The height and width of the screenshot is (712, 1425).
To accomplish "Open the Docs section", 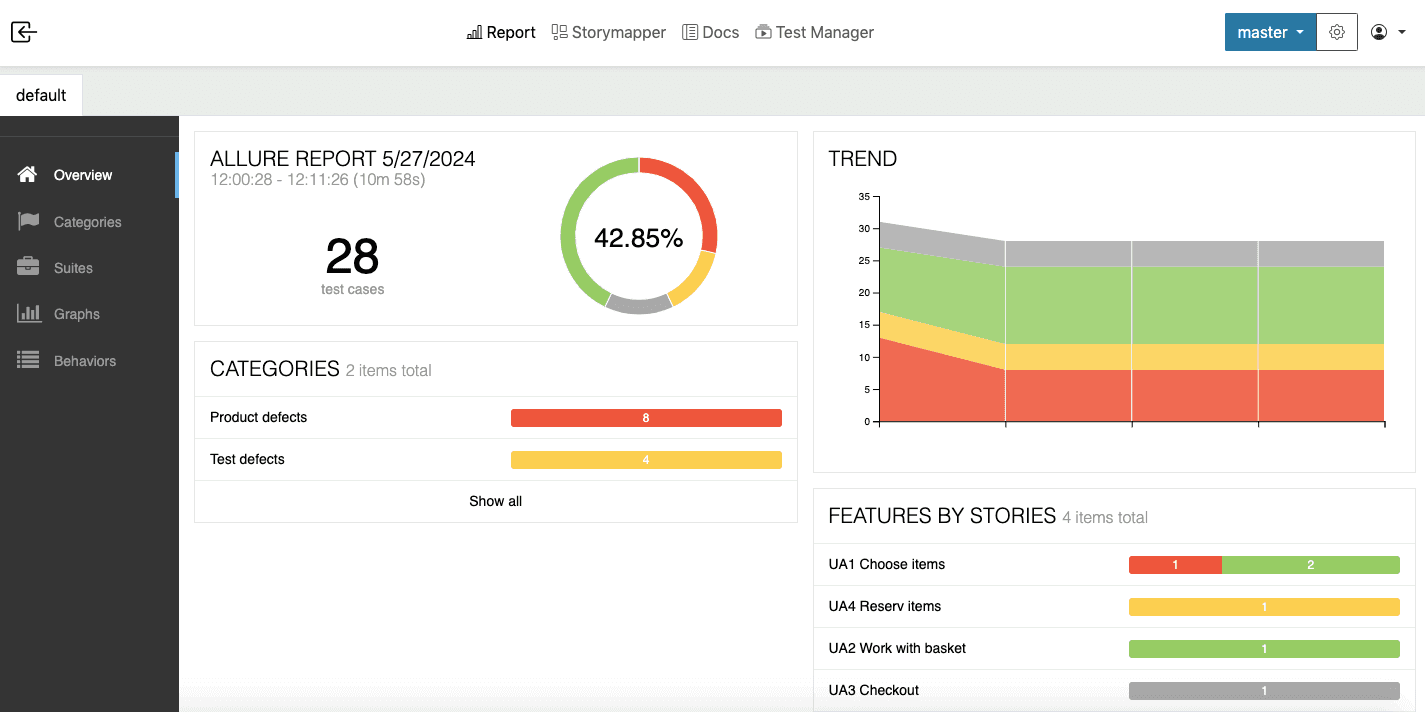I will click(711, 32).
